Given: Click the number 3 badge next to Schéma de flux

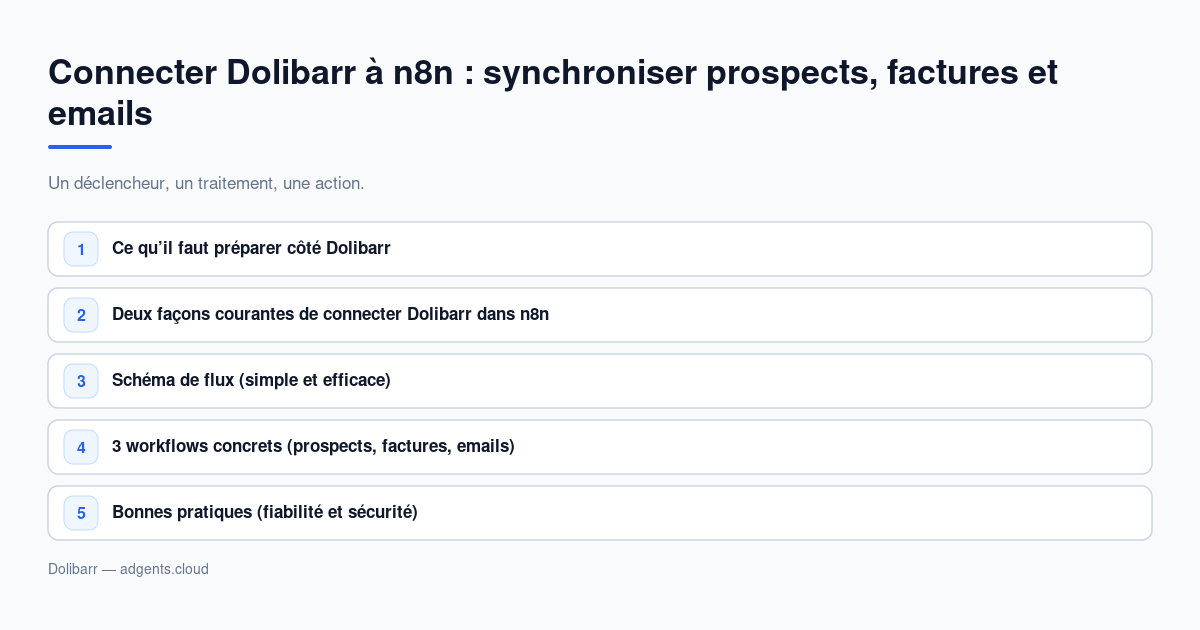Looking at the screenshot, I should 81,381.
